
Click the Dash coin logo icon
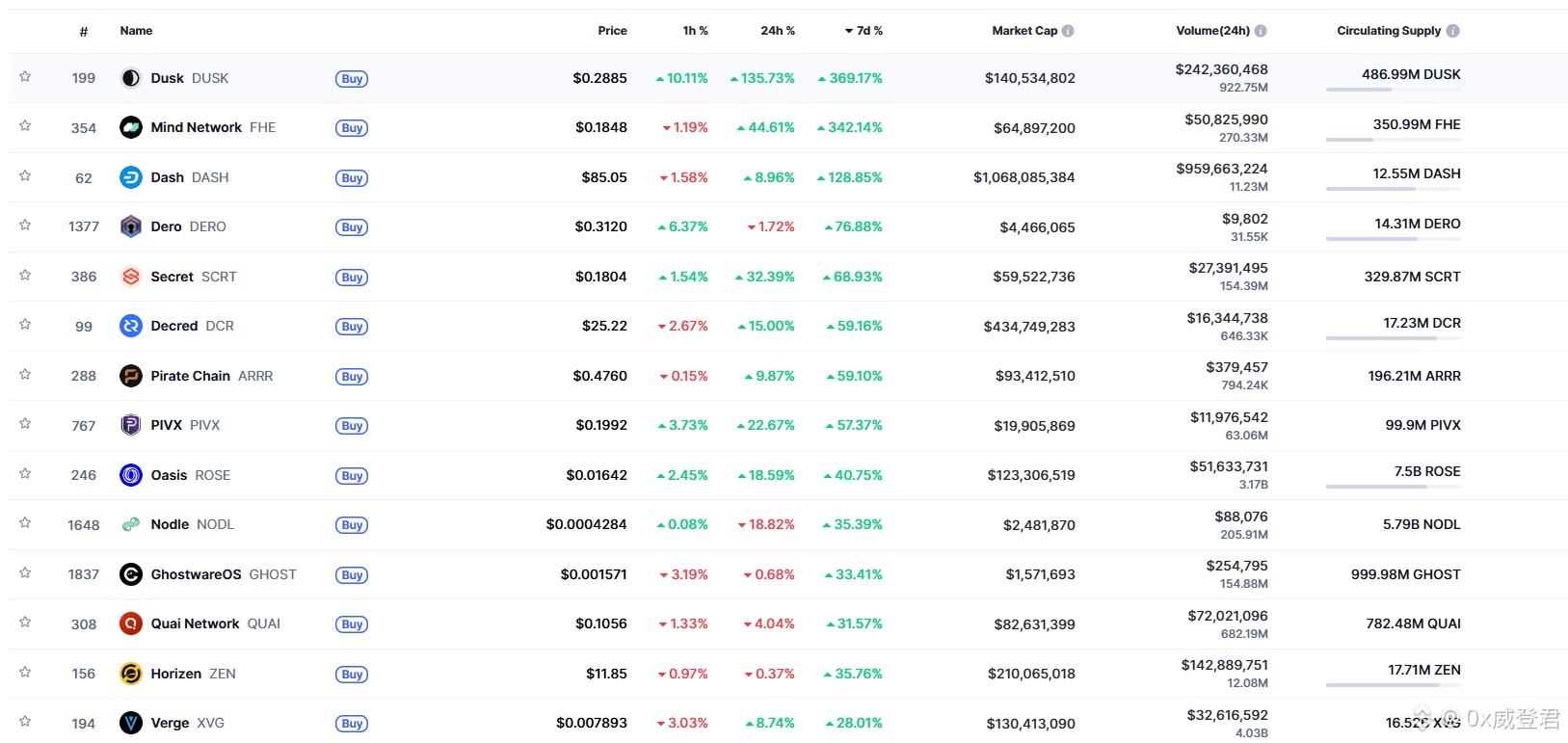pyautogui.click(x=131, y=177)
